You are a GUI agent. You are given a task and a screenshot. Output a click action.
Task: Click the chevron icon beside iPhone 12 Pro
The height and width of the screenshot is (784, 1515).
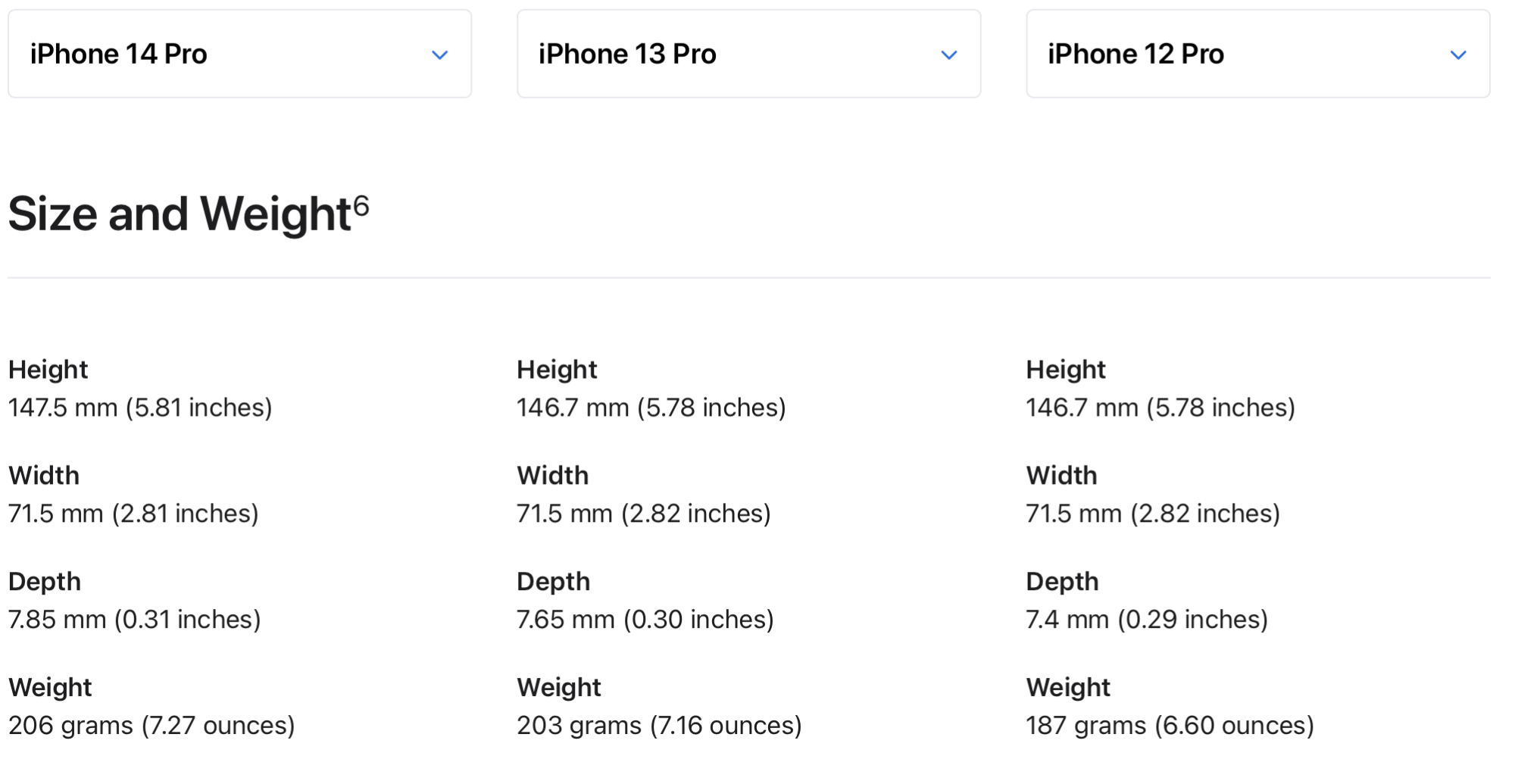(x=1457, y=55)
